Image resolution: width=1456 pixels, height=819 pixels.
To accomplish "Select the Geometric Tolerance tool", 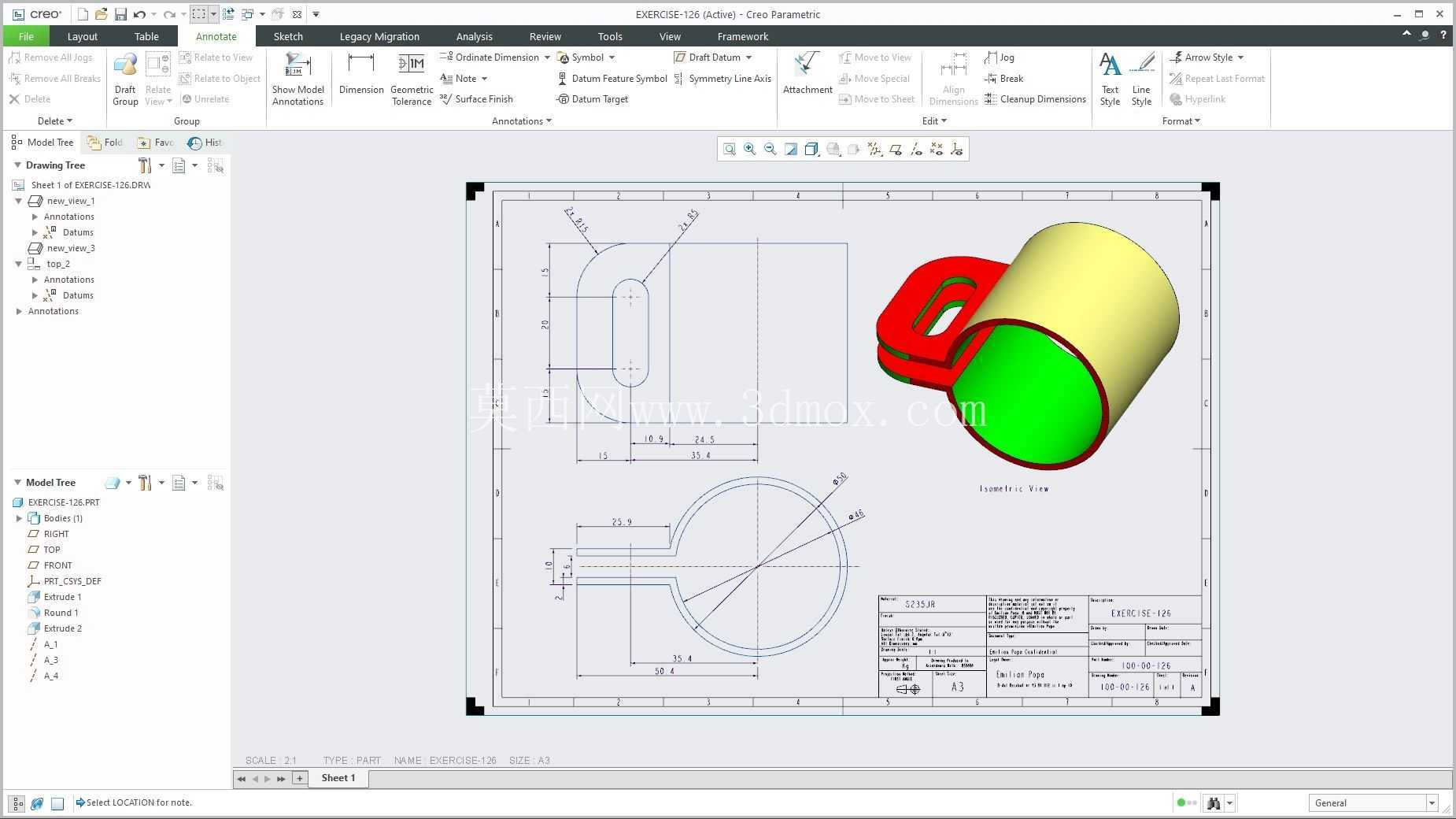I will [412, 79].
